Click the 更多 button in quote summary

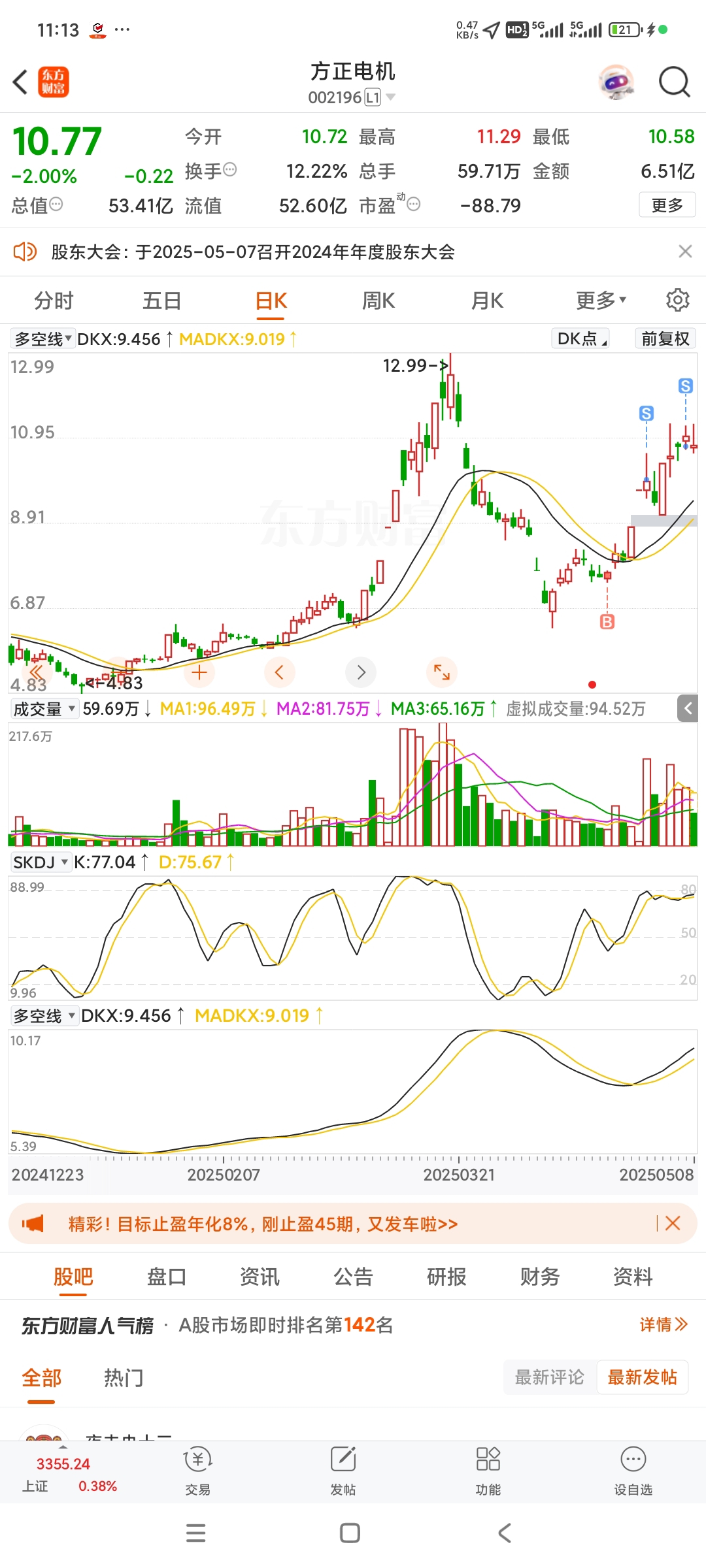coord(667,205)
